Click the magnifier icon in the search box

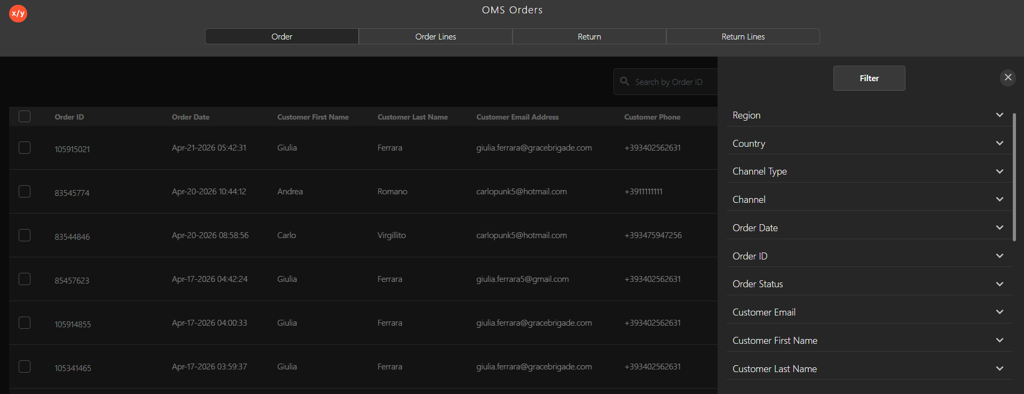pos(625,82)
